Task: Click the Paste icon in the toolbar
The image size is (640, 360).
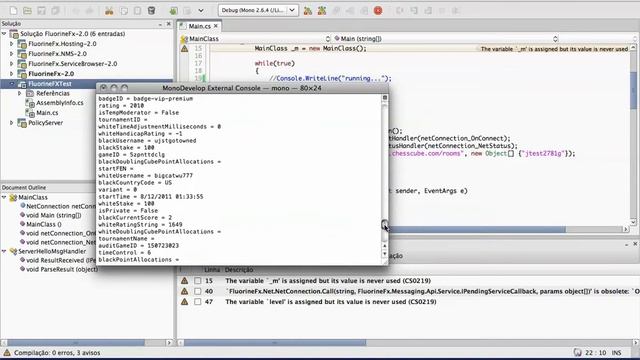Action: 138,11
